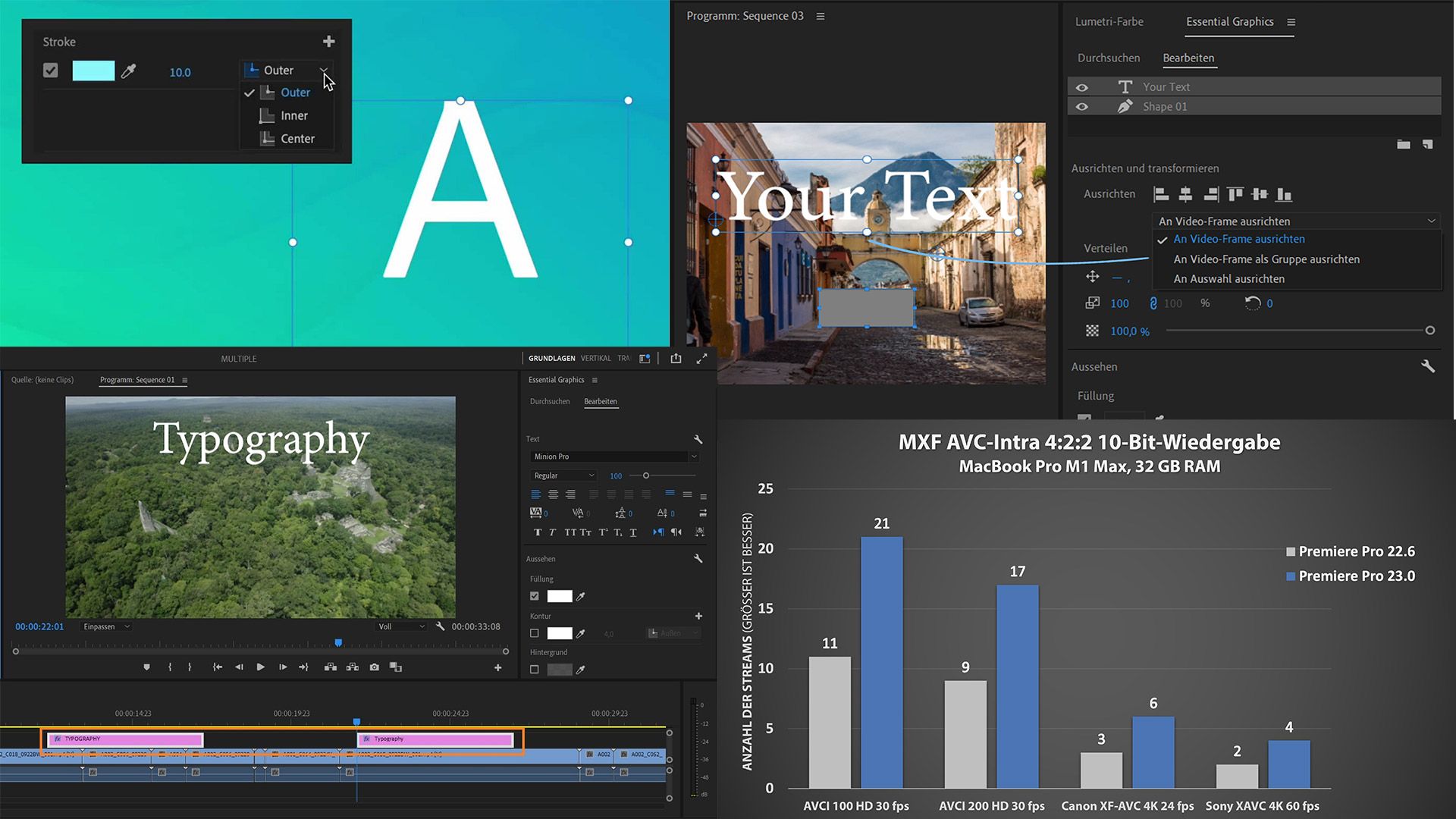Viewport: 1456px width, 819px height.
Task: Open Aussehen settings via the wrench icon
Action: pos(697,559)
